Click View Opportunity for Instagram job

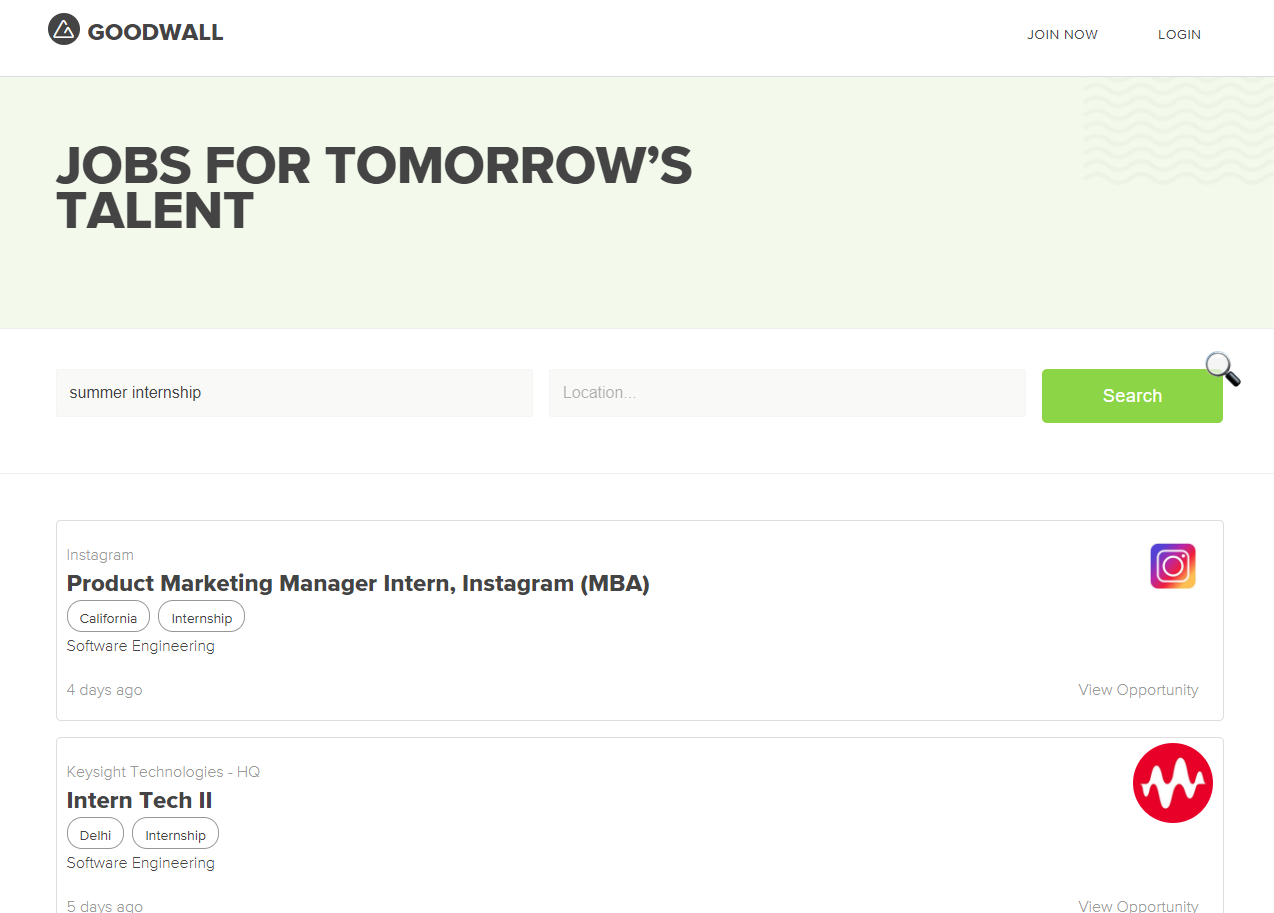pos(1137,690)
